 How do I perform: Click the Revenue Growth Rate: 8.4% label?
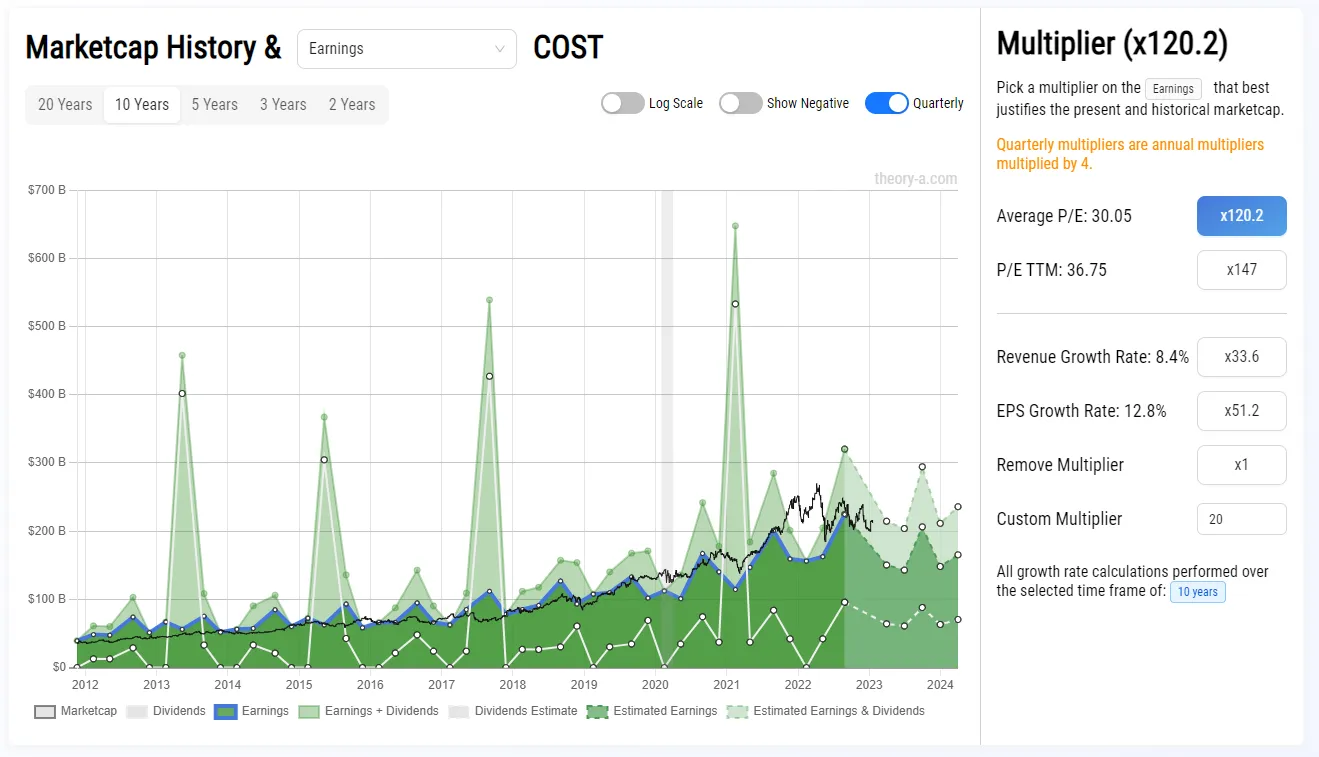pos(1093,357)
